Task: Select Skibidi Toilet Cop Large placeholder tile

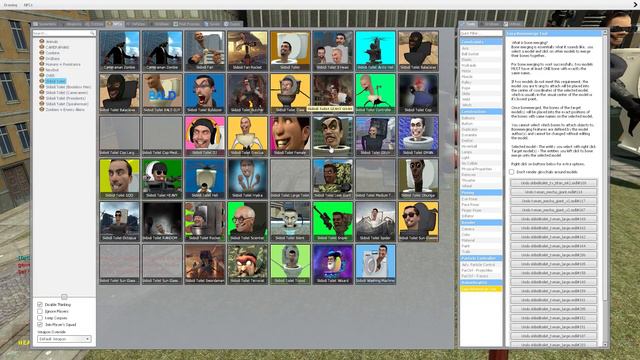Action: pos(119,136)
